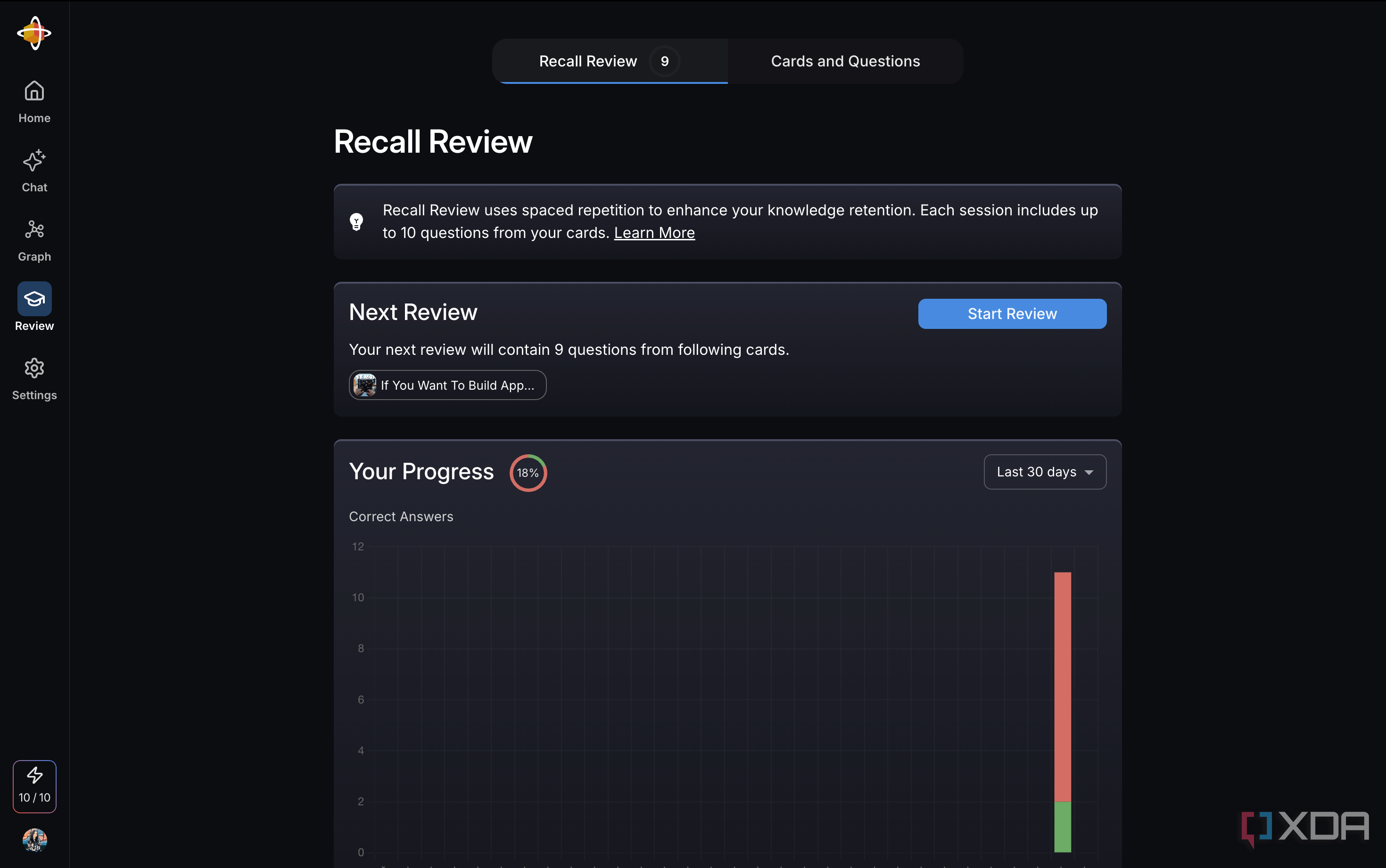Click the 10 / 10 lightning usage badge
The height and width of the screenshot is (868, 1386).
click(x=34, y=786)
